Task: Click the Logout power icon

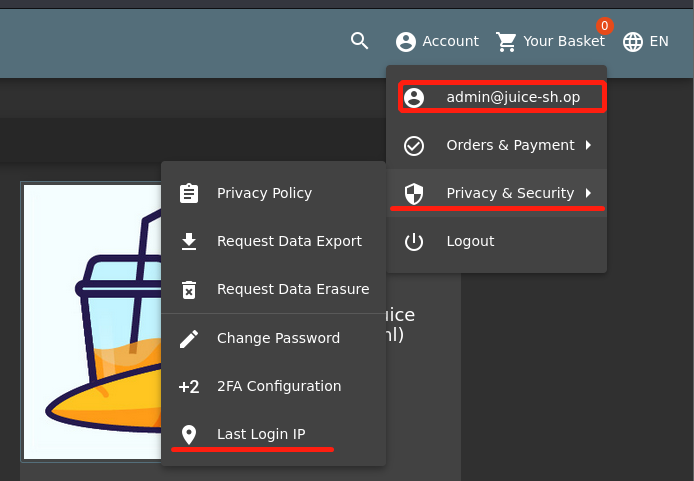Action: pyautogui.click(x=414, y=241)
